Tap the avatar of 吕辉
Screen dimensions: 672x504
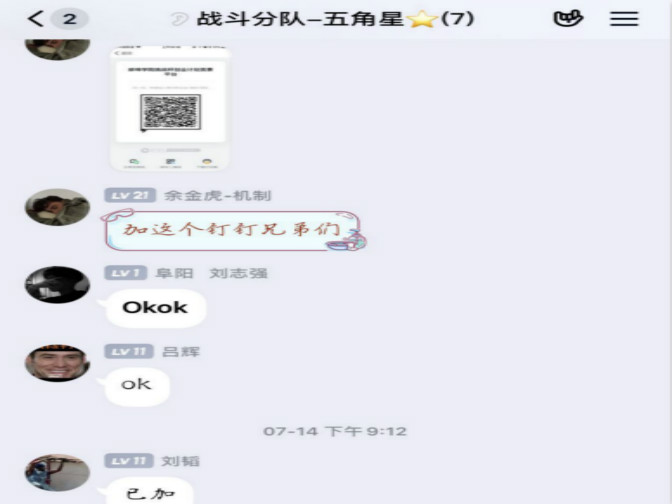[x=57, y=363]
